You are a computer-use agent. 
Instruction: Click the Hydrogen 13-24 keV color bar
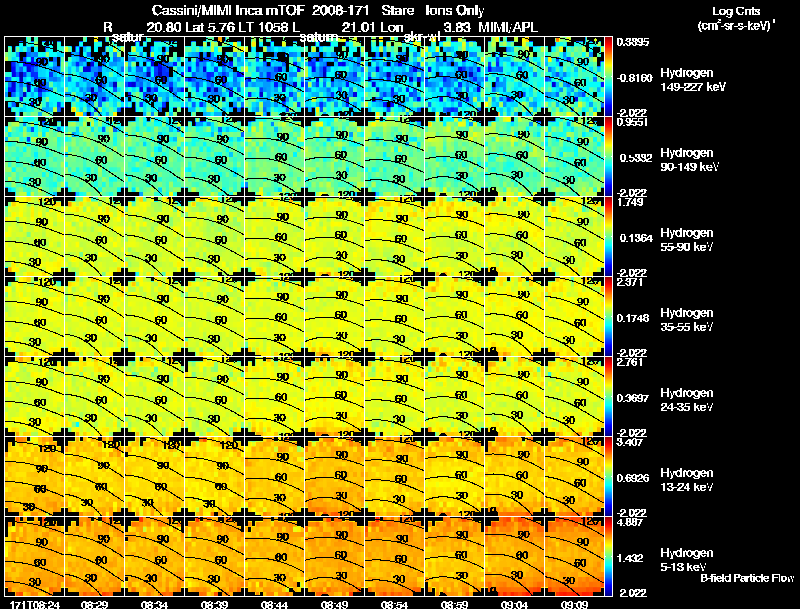click(x=608, y=477)
